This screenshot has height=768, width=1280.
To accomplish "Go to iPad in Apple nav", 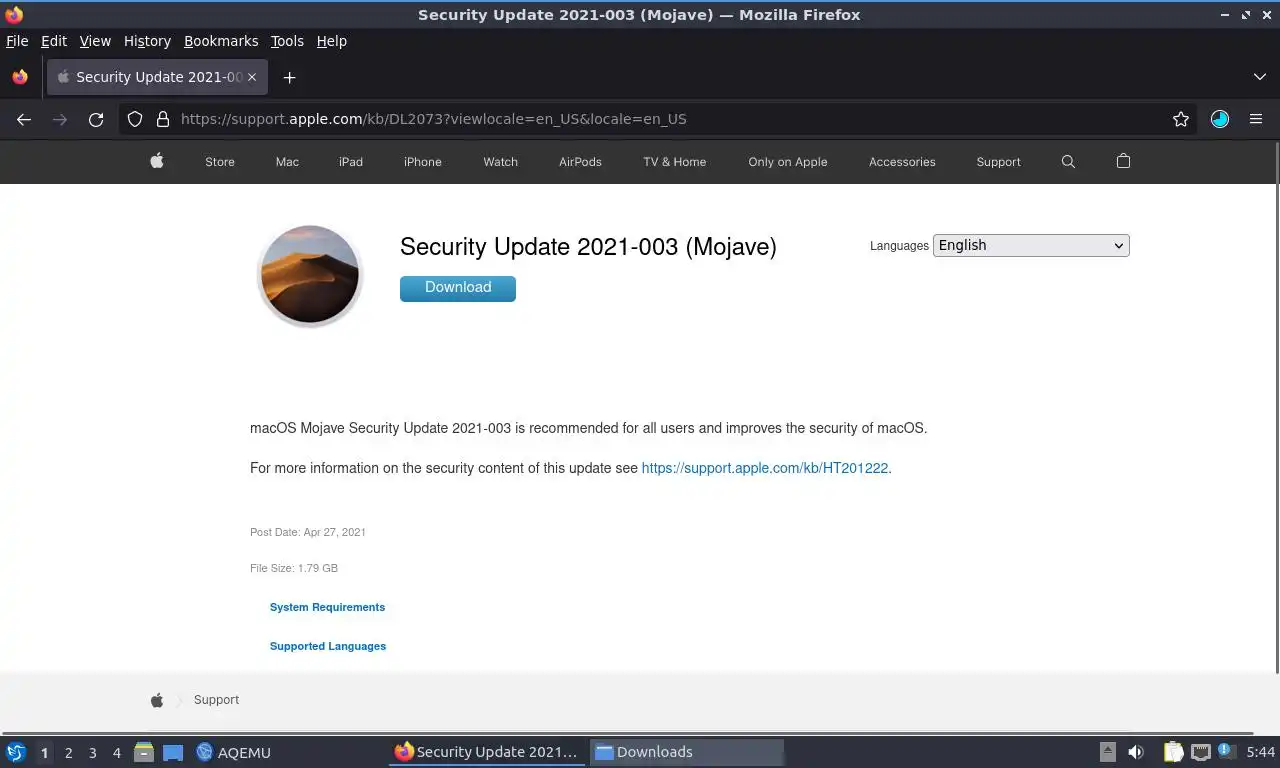I will [x=351, y=162].
